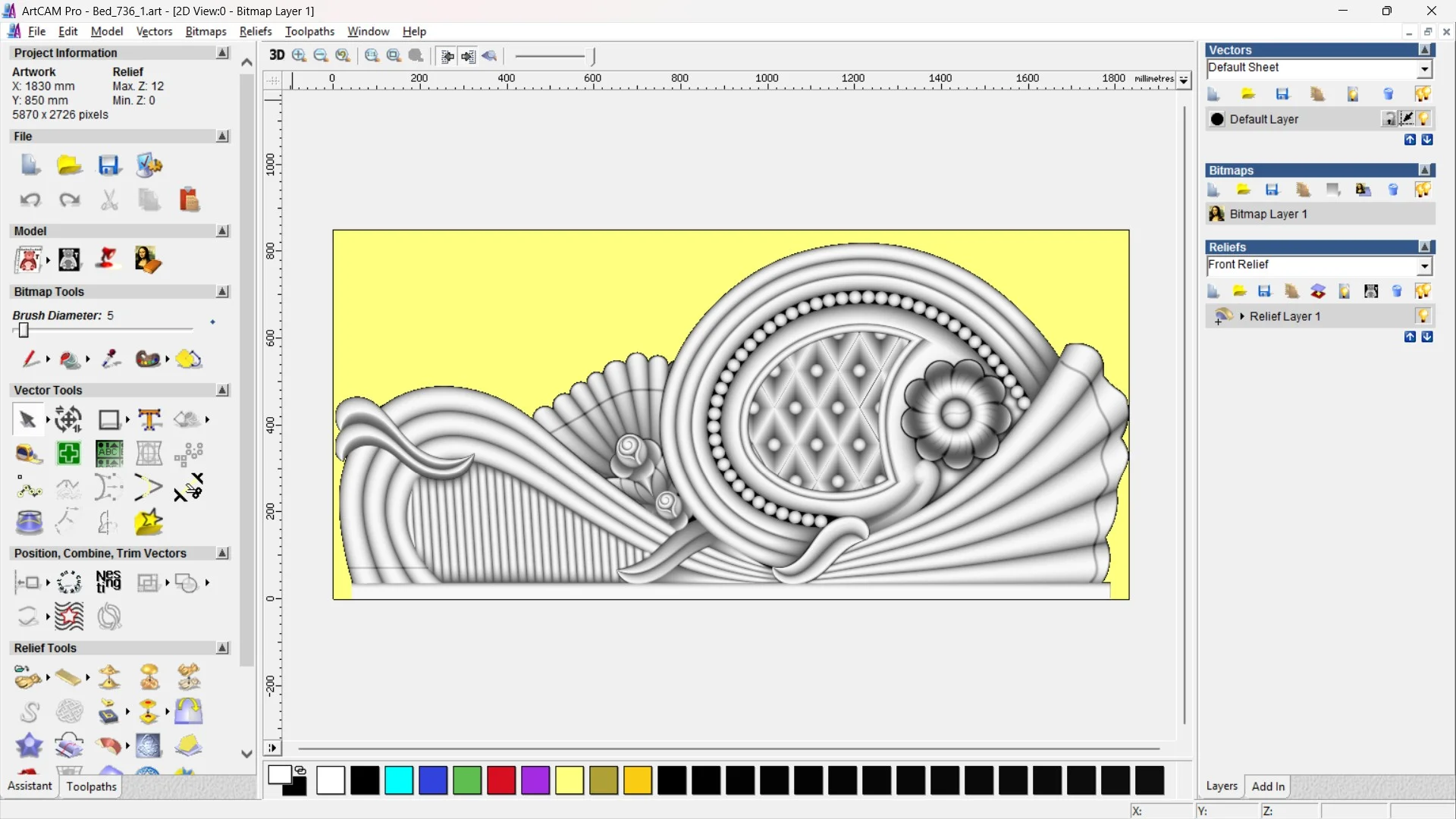This screenshot has width=1456, height=819.
Task: Click the Paste clipboard icon
Action: click(x=189, y=200)
